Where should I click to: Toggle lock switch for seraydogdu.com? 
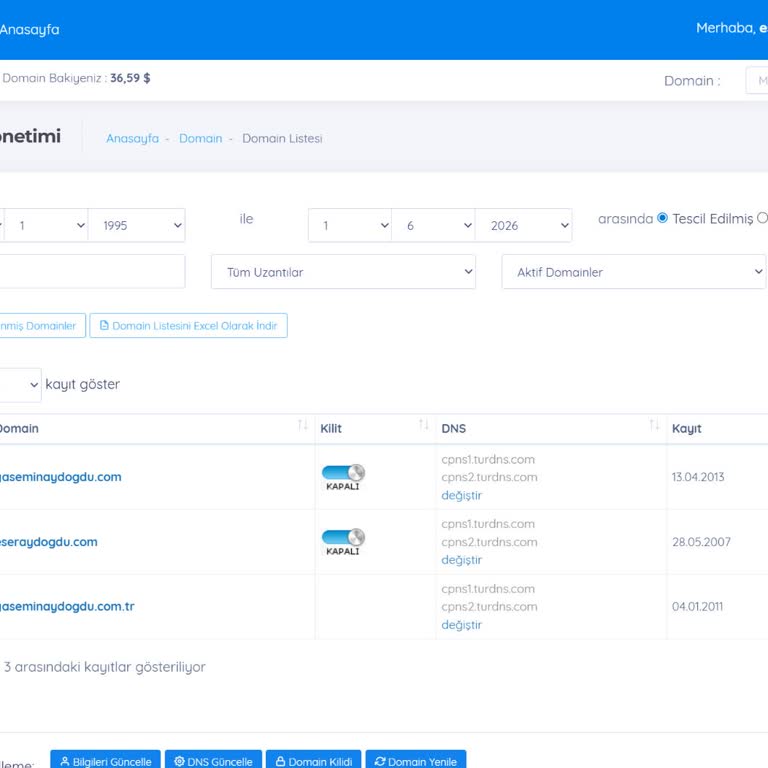tap(343, 537)
